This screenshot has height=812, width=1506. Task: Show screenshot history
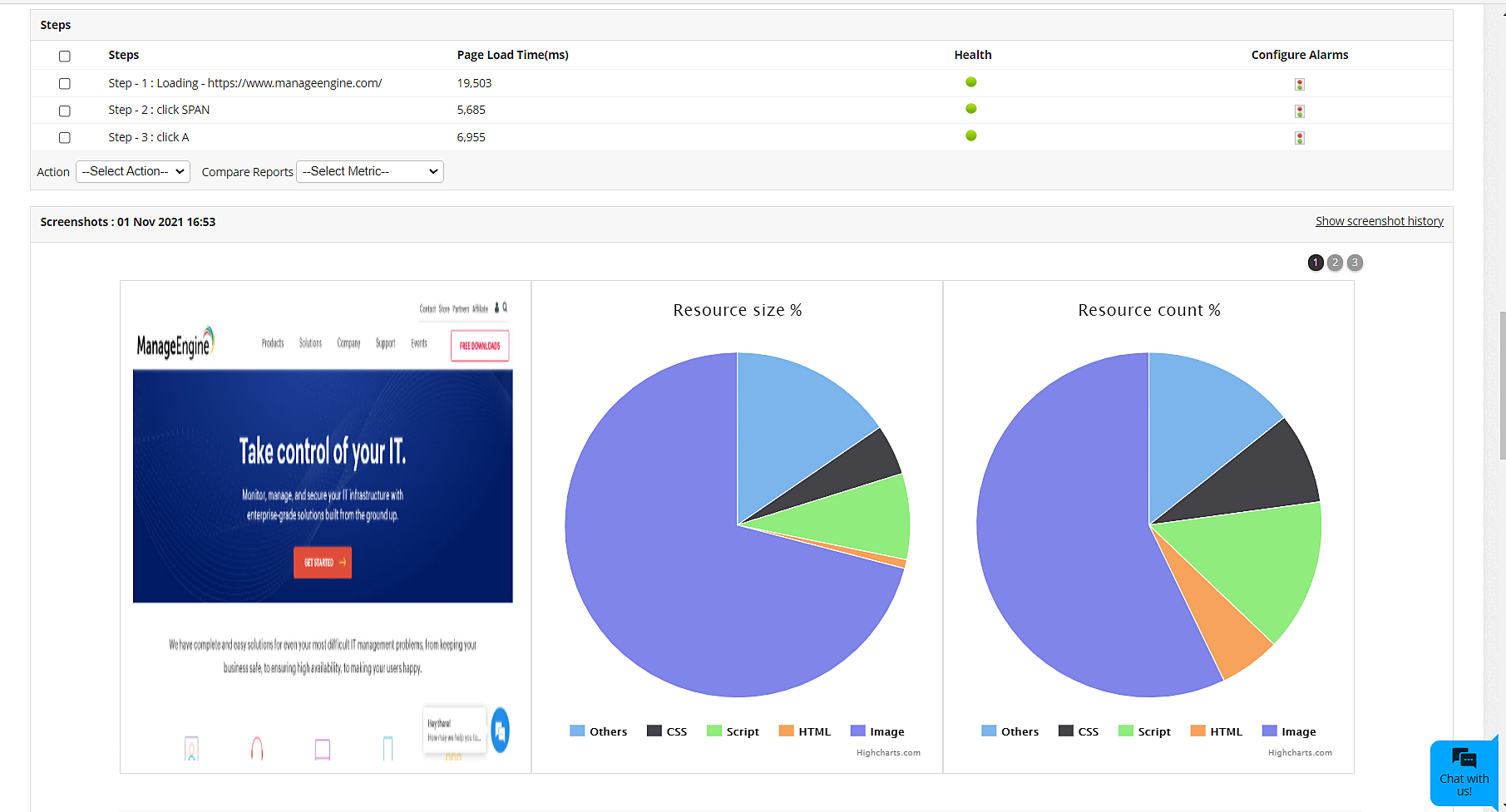click(1379, 221)
